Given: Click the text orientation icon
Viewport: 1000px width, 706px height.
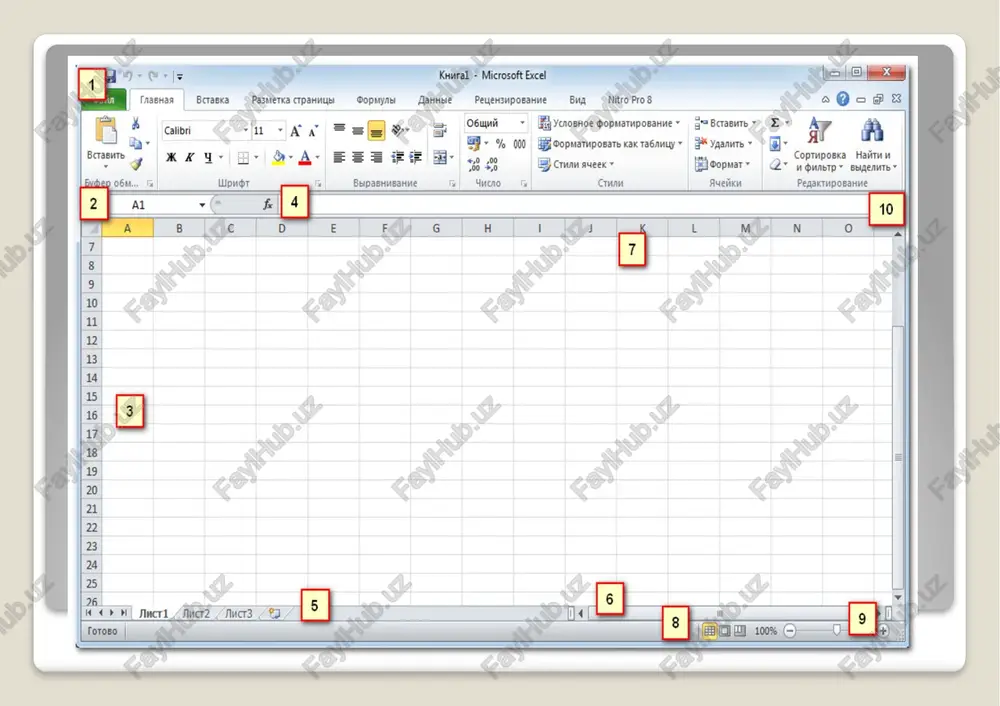Looking at the screenshot, I should [x=397, y=130].
